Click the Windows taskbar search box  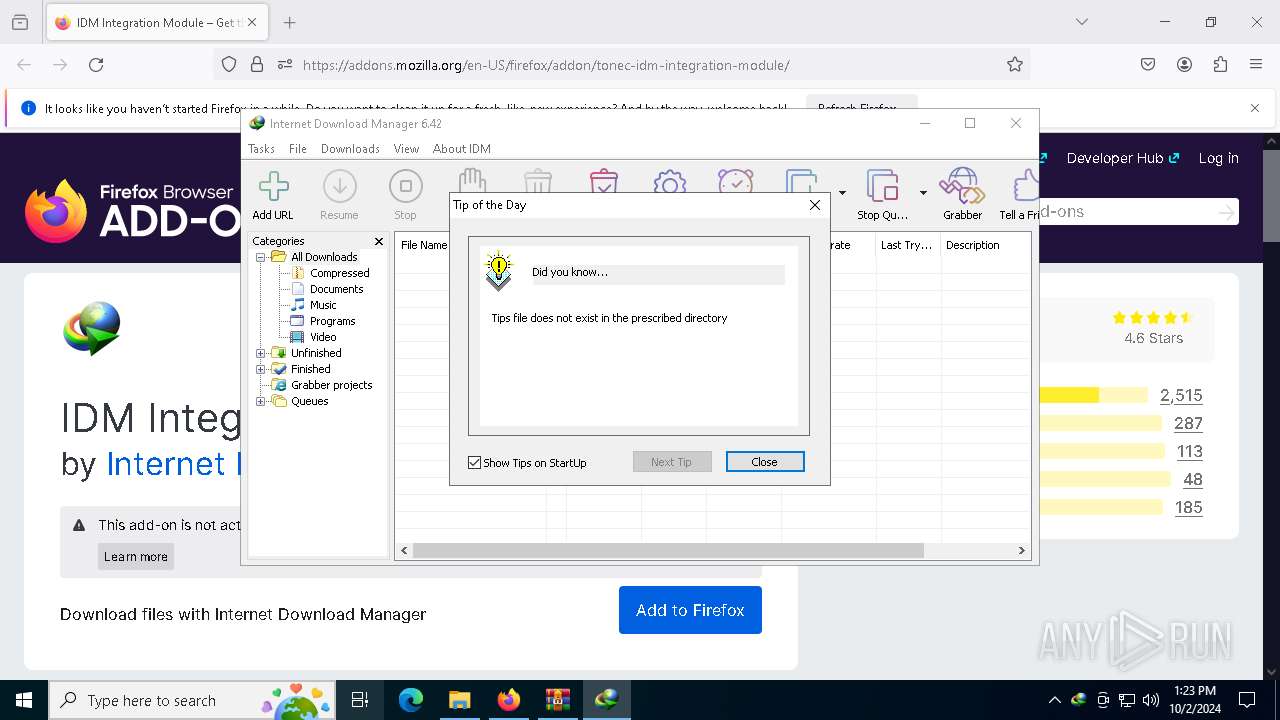[x=192, y=700]
